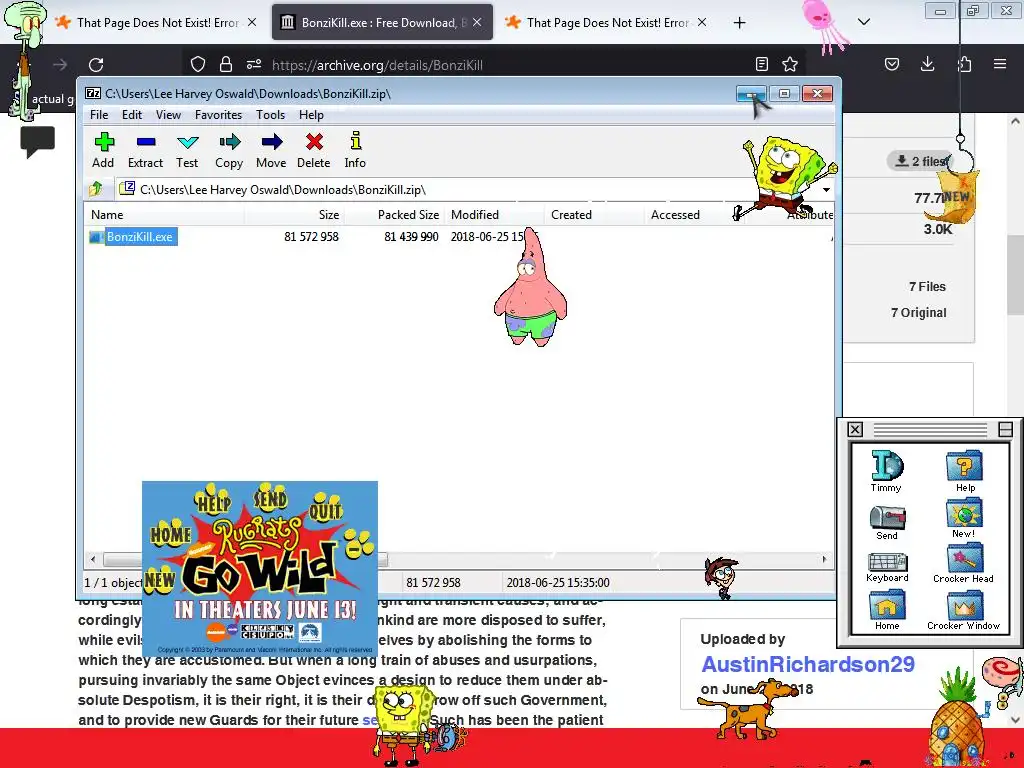
Task: Click the horizontal scrollbar right arrow
Action: [x=825, y=559]
